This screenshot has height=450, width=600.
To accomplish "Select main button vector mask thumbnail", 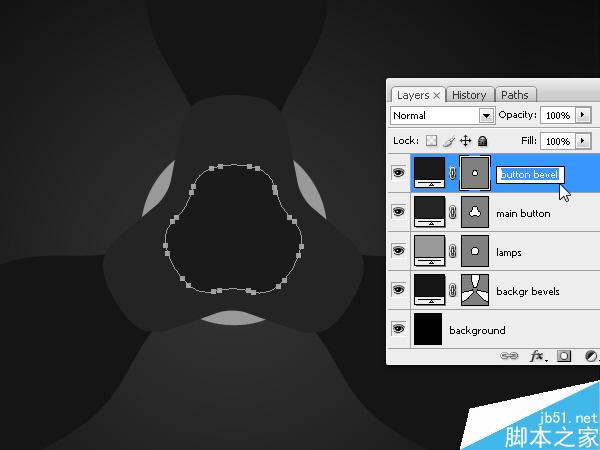I will click(x=474, y=212).
